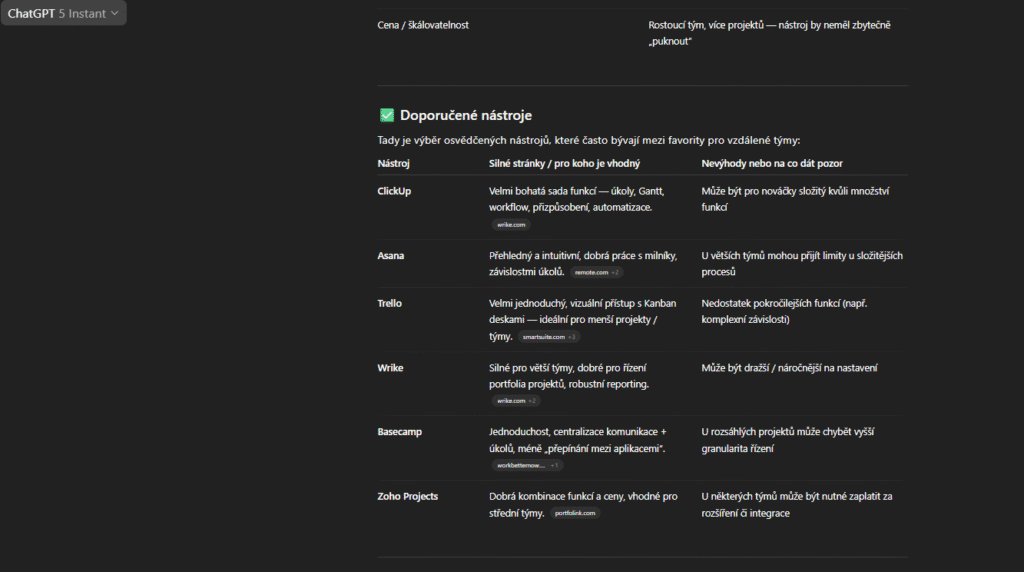This screenshot has height=572, width=1024.
Task: Click the green checkmark icon beside Doporučené nástroje
Action: pos(386,115)
